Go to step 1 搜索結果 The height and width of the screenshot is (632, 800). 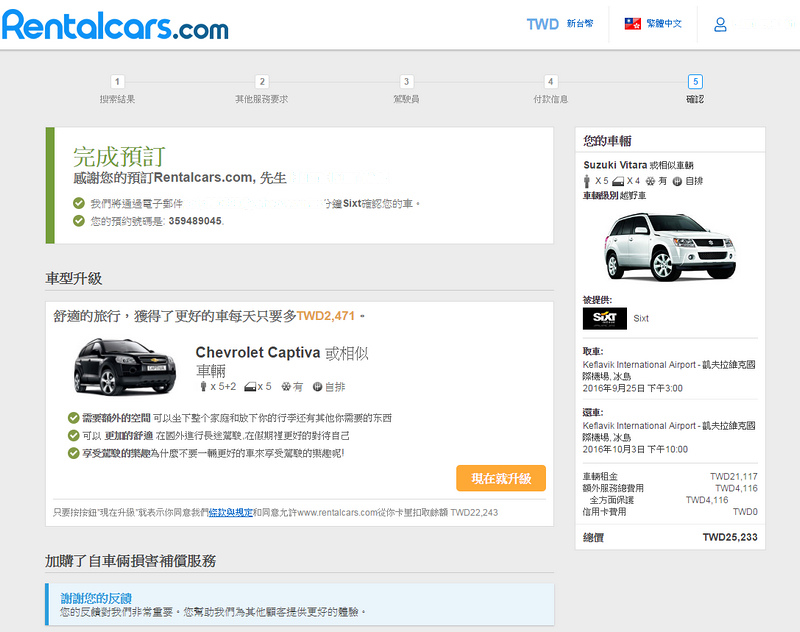[x=117, y=89]
